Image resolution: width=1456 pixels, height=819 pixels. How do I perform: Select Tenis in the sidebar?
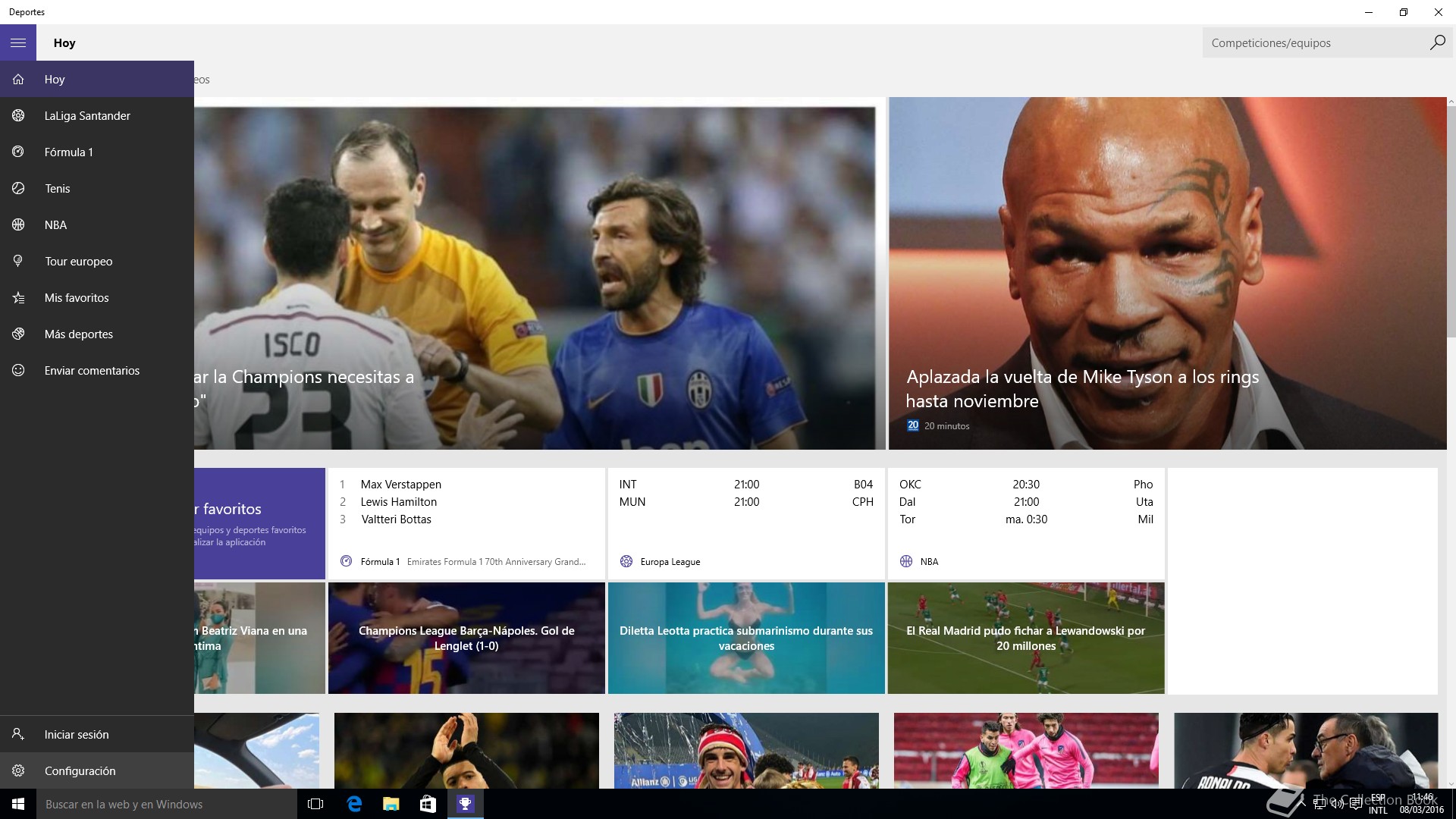click(x=97, y=188)
